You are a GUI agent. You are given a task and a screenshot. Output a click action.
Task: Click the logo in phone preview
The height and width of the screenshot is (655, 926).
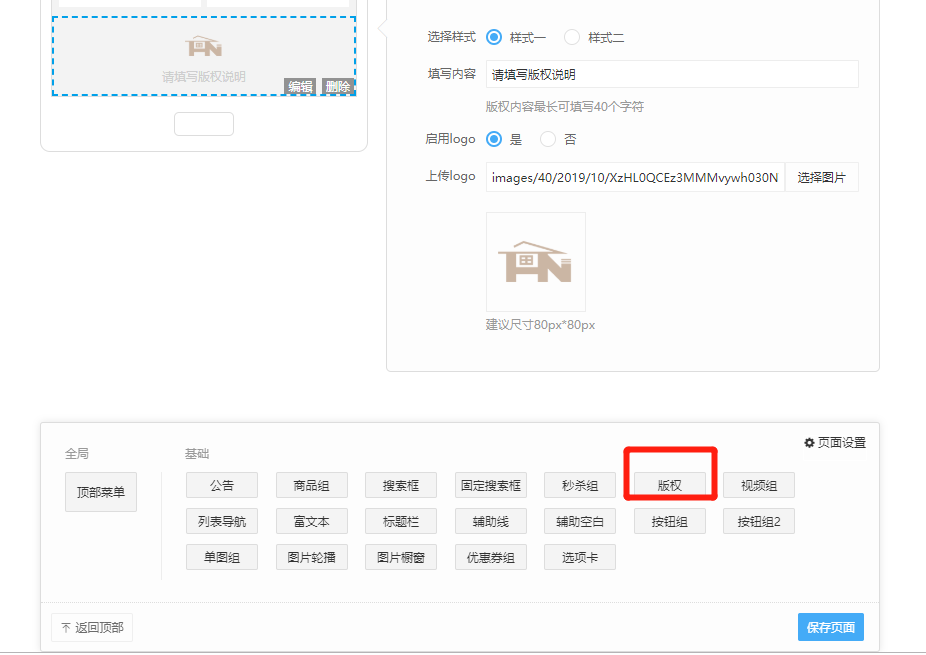coord(204,46)
